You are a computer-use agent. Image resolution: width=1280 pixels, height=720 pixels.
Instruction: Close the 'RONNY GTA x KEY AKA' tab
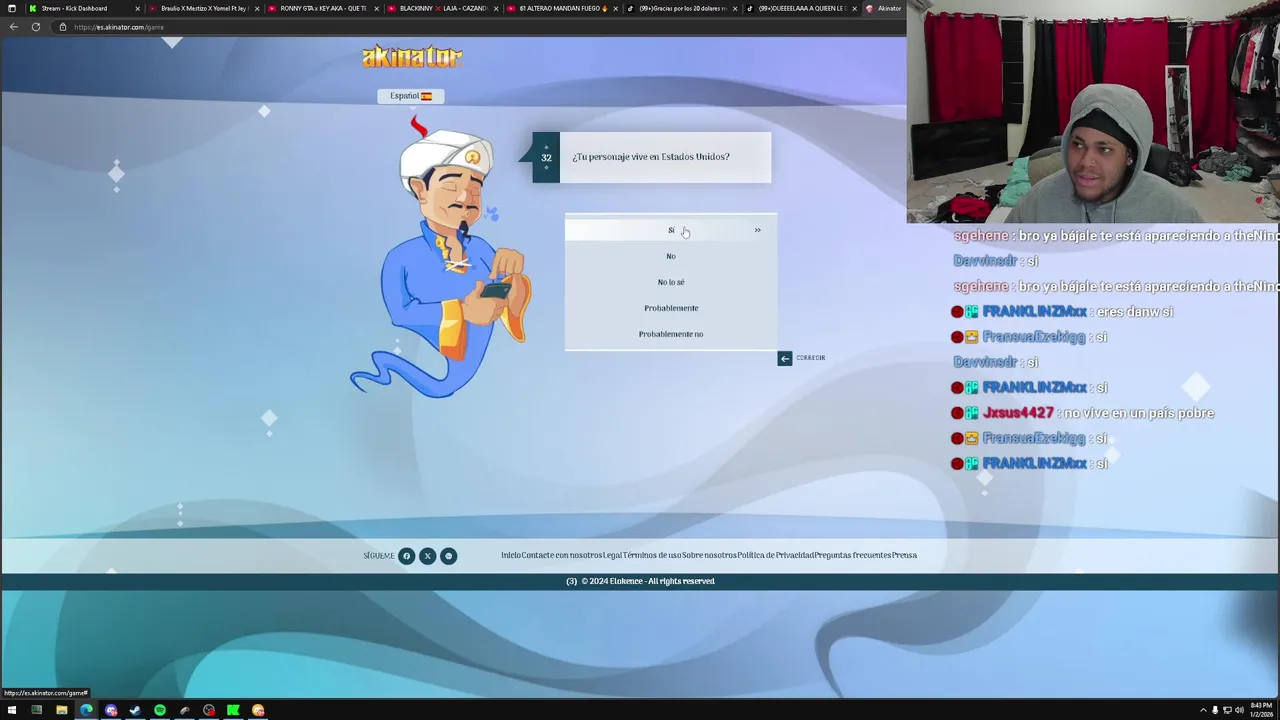[x=376, y=8]
